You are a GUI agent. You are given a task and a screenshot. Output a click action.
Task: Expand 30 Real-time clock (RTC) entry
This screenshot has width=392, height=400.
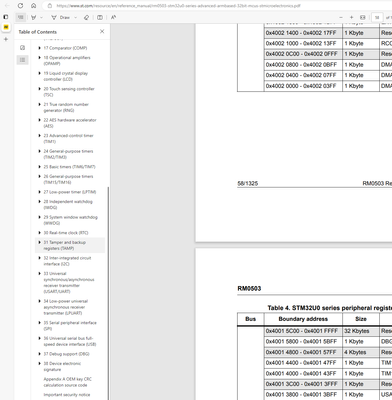click(39, 233)
